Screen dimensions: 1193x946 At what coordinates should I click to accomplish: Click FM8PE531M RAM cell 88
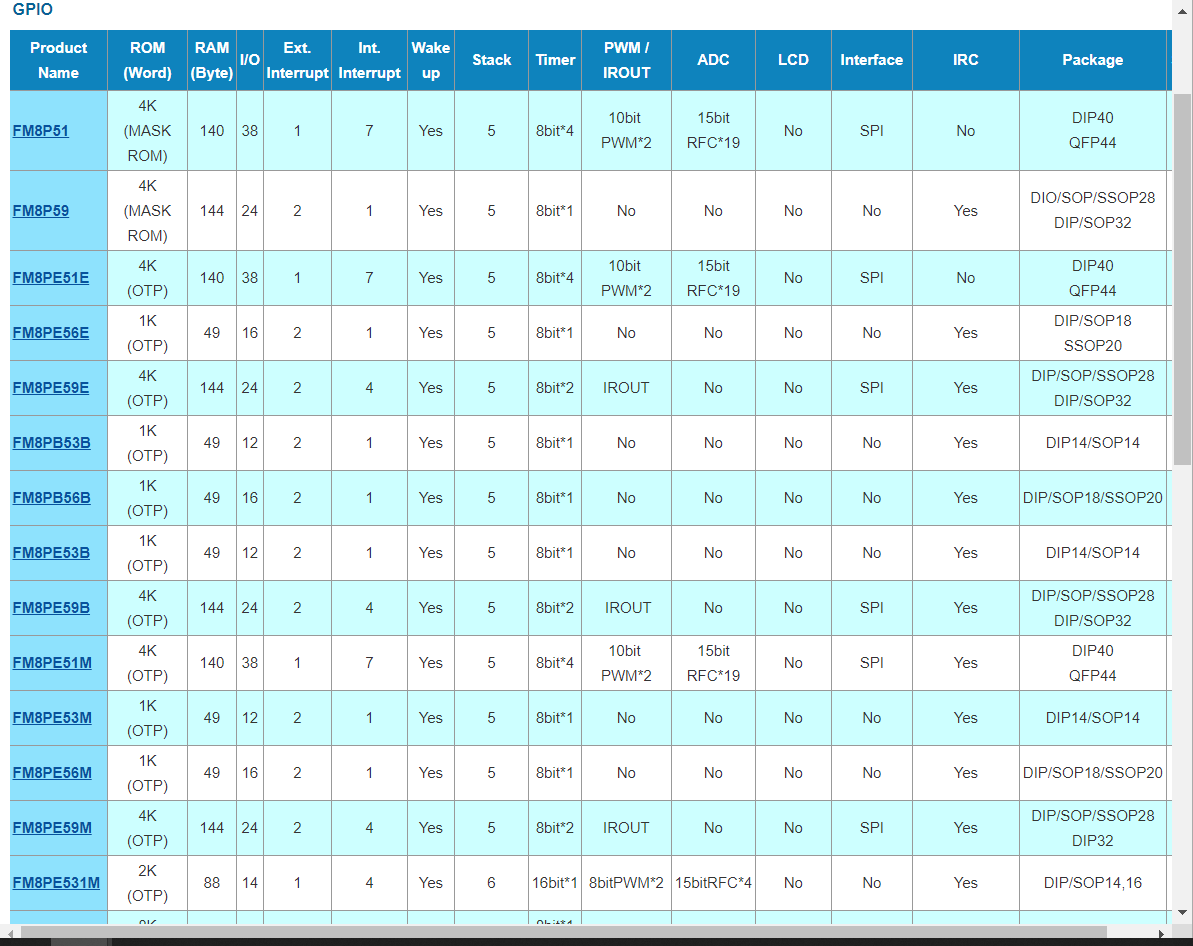point(212,883)
